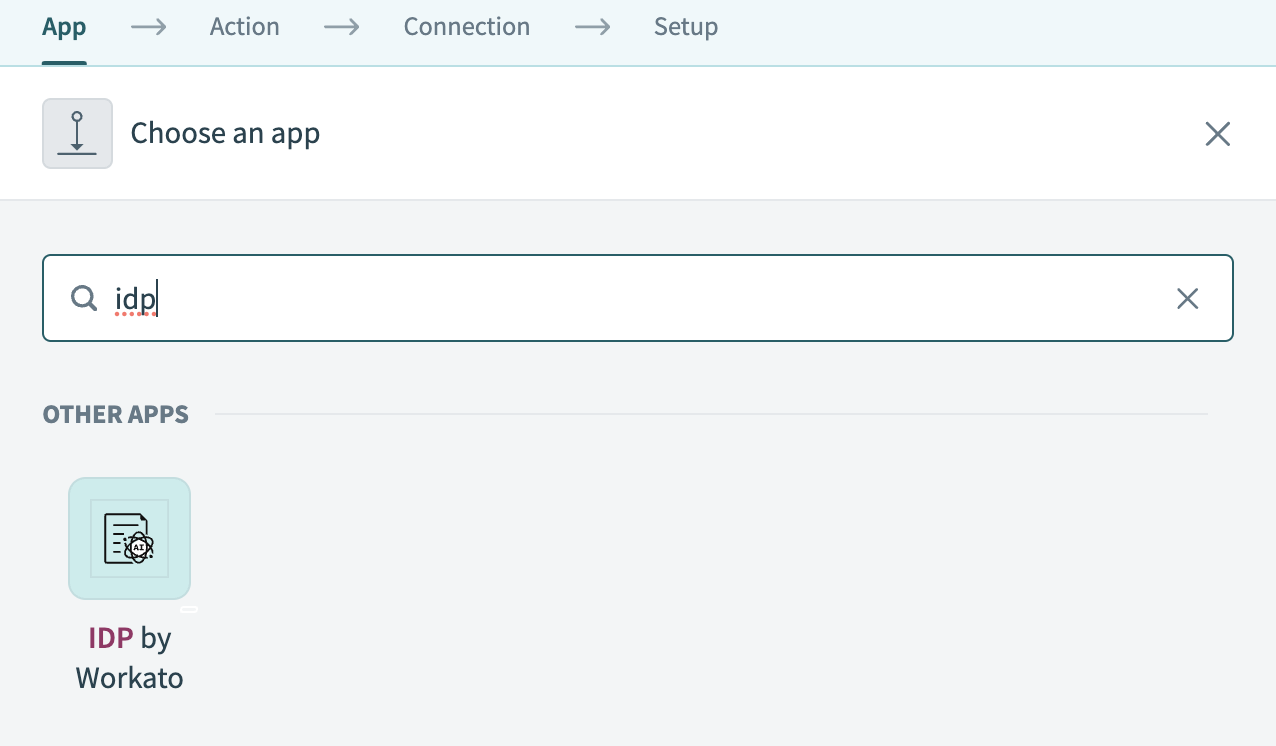Image resolution: width=1276 pixels, height=746 pixels.
Task: Open the Setup step
Action: (685, 27)
